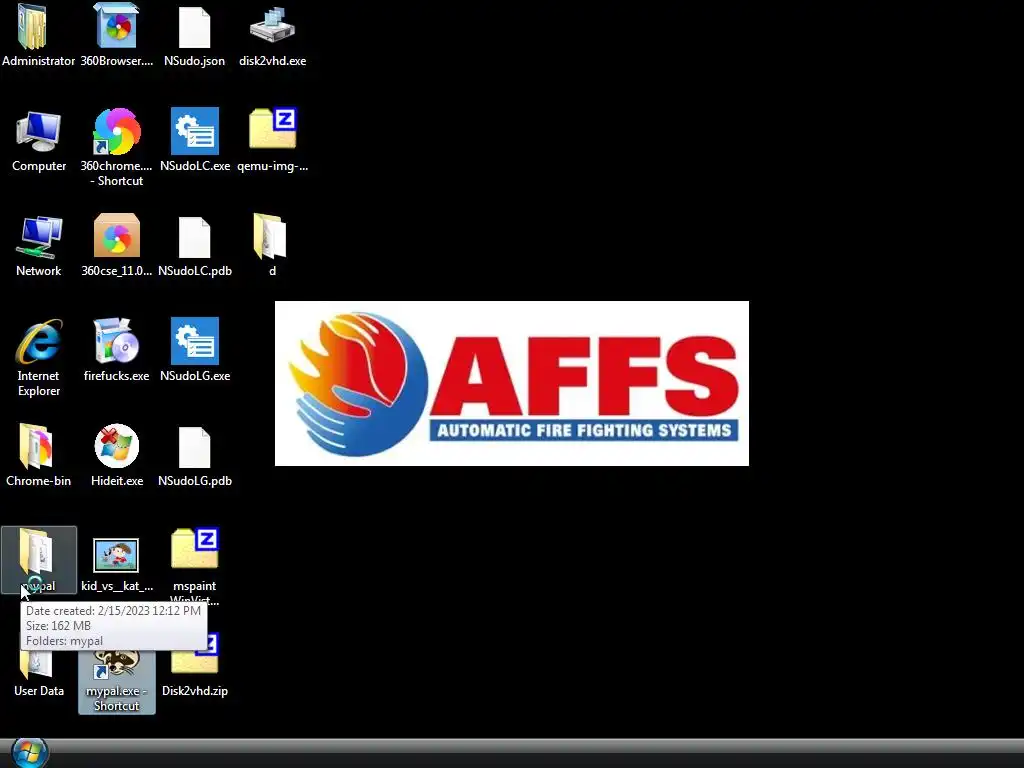Click the AFFS logo wallpaper image
The width and height of the screenshot is (1024, 768).
tap(511, 383)
